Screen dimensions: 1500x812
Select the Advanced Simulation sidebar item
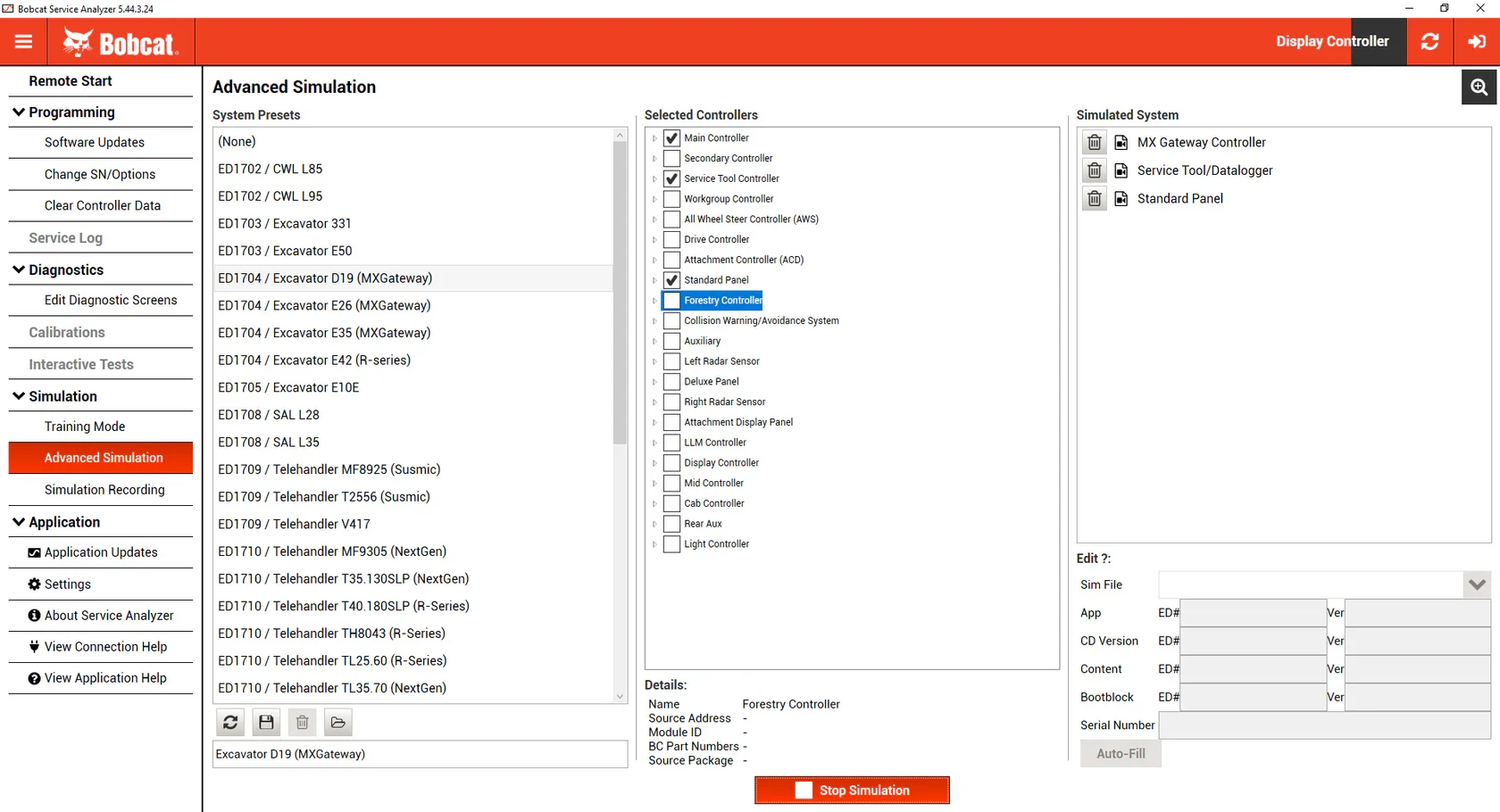tap(101, 458)
